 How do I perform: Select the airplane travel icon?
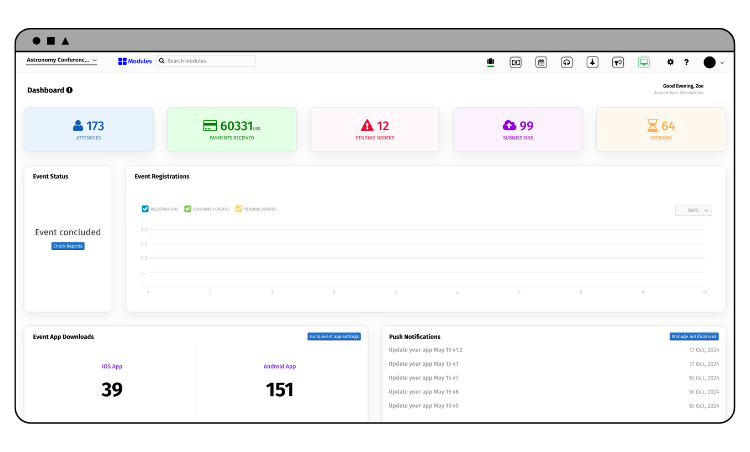tap(592, 62)
